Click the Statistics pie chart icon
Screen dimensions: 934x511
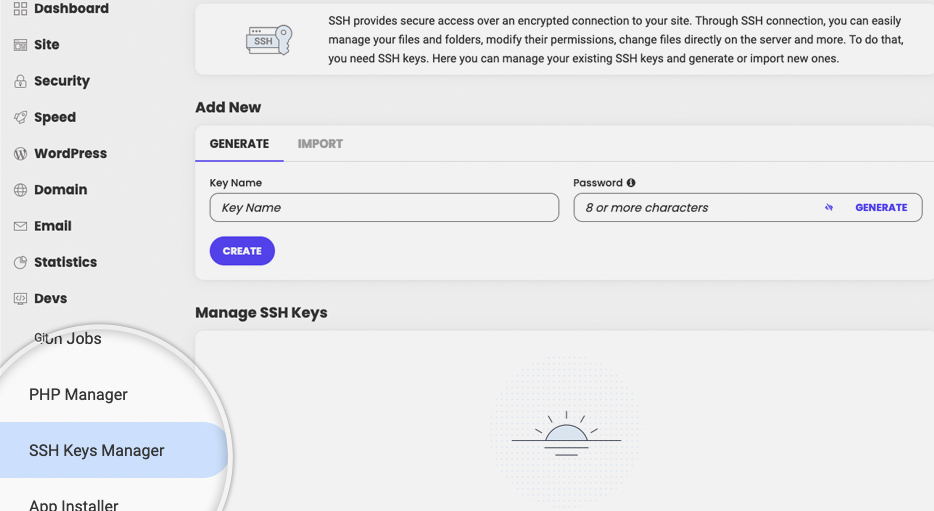(x=20, y=262)
